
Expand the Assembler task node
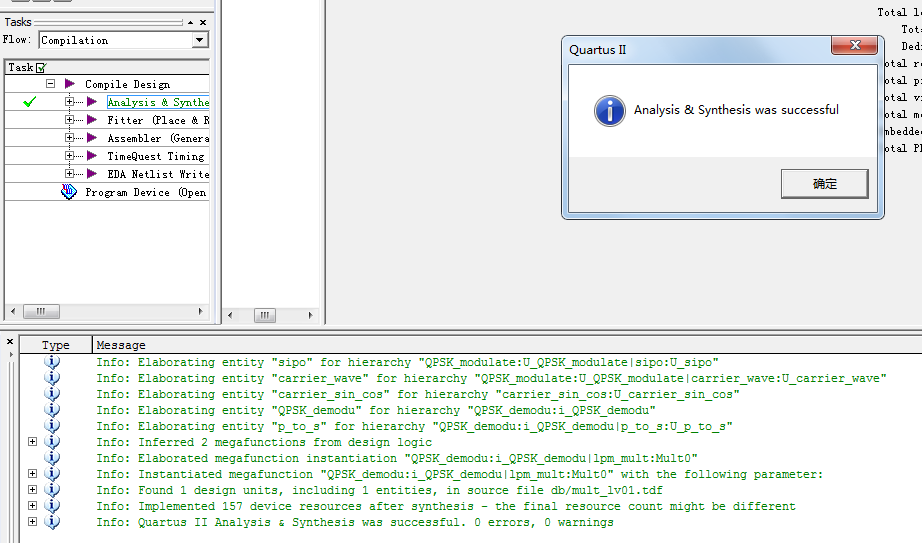[69, 138]
